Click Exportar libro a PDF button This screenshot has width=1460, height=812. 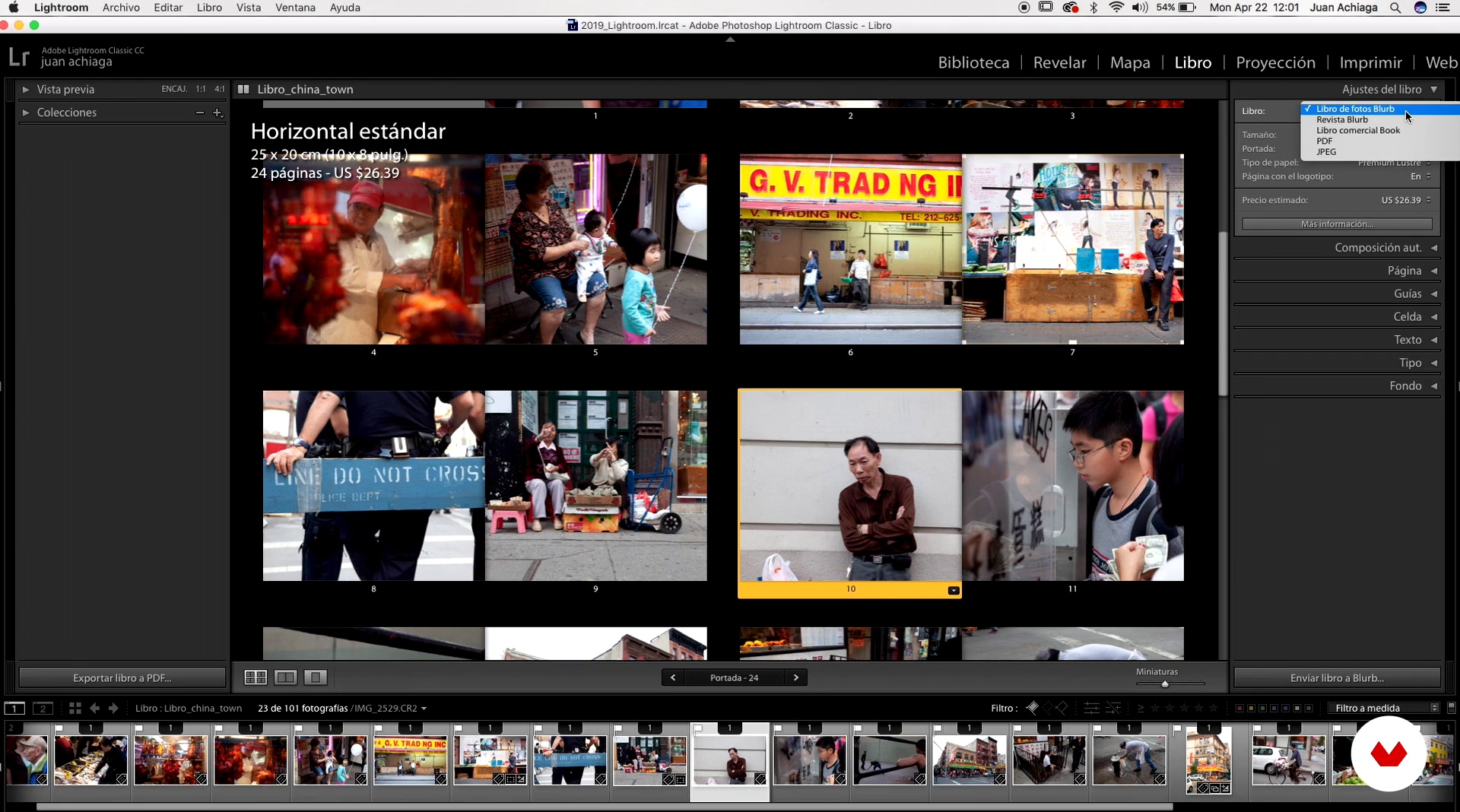point(122,677)
